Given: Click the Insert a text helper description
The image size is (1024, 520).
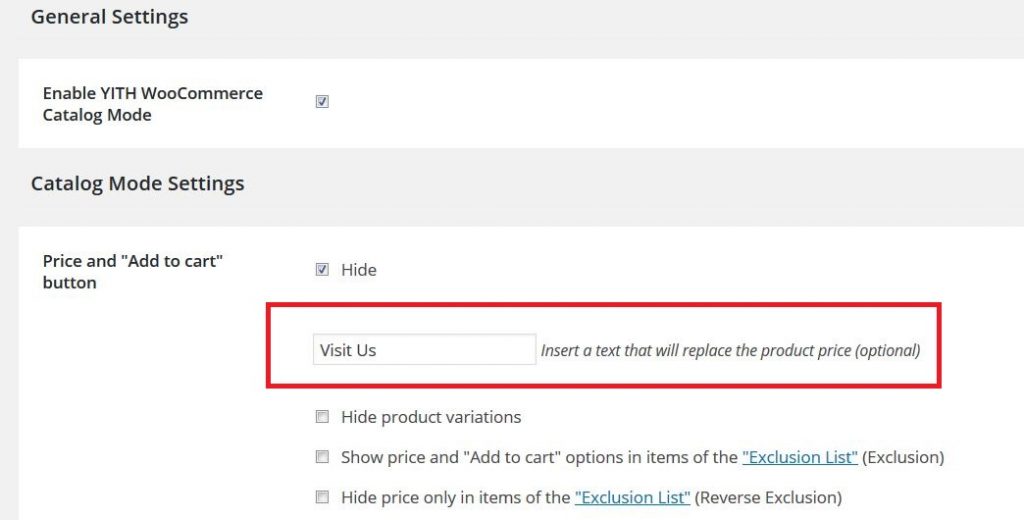Looking at the screenshot, I should click(730, 350).
